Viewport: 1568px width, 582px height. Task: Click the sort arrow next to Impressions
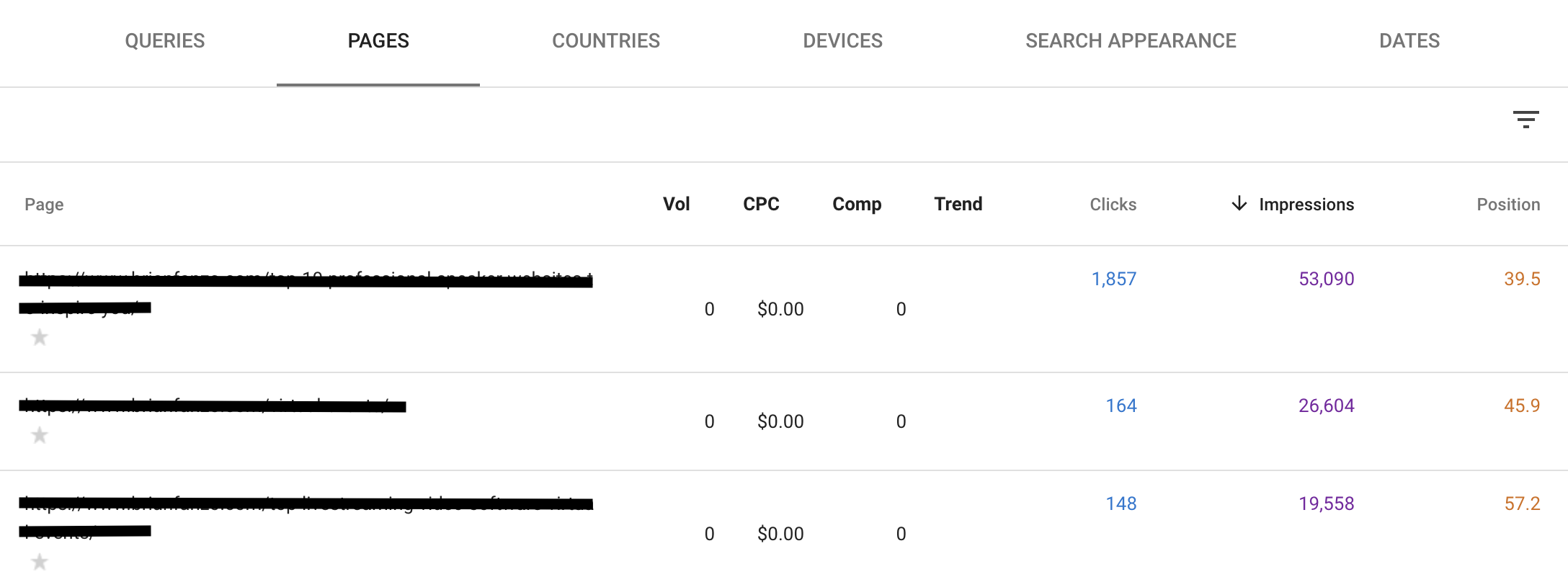1239,204
